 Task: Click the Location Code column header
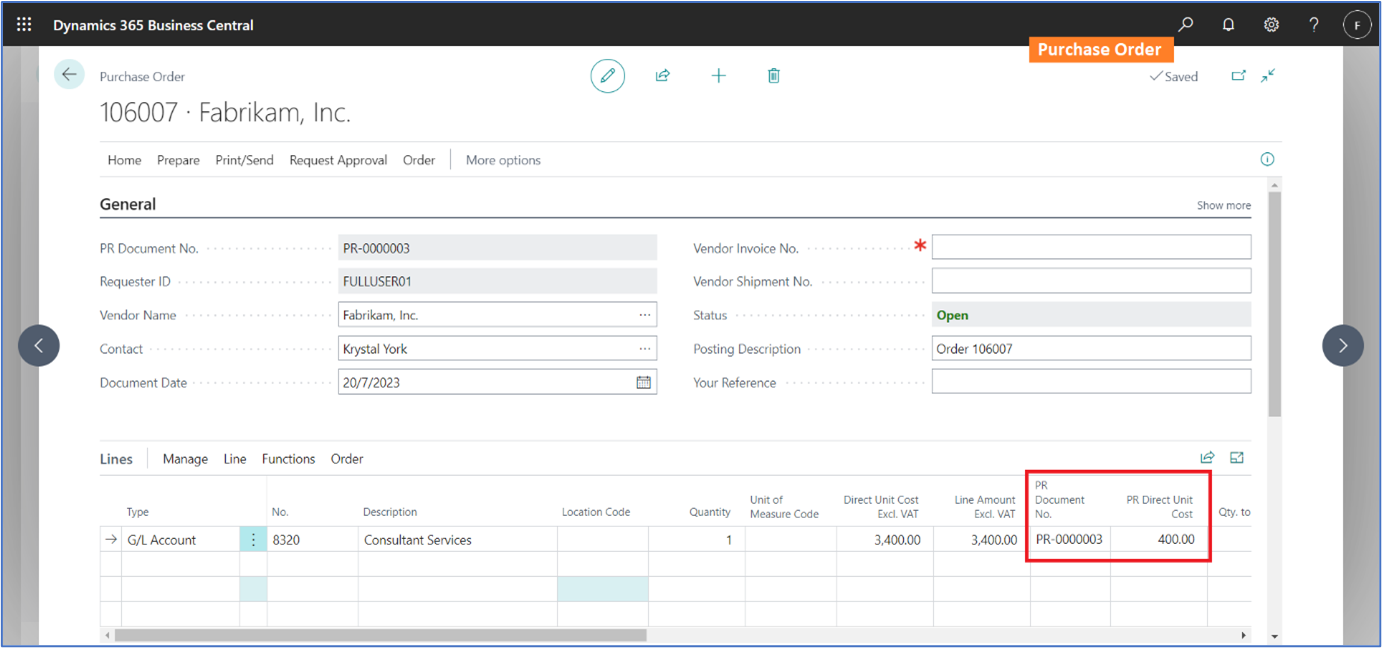[x=596, y=512]
